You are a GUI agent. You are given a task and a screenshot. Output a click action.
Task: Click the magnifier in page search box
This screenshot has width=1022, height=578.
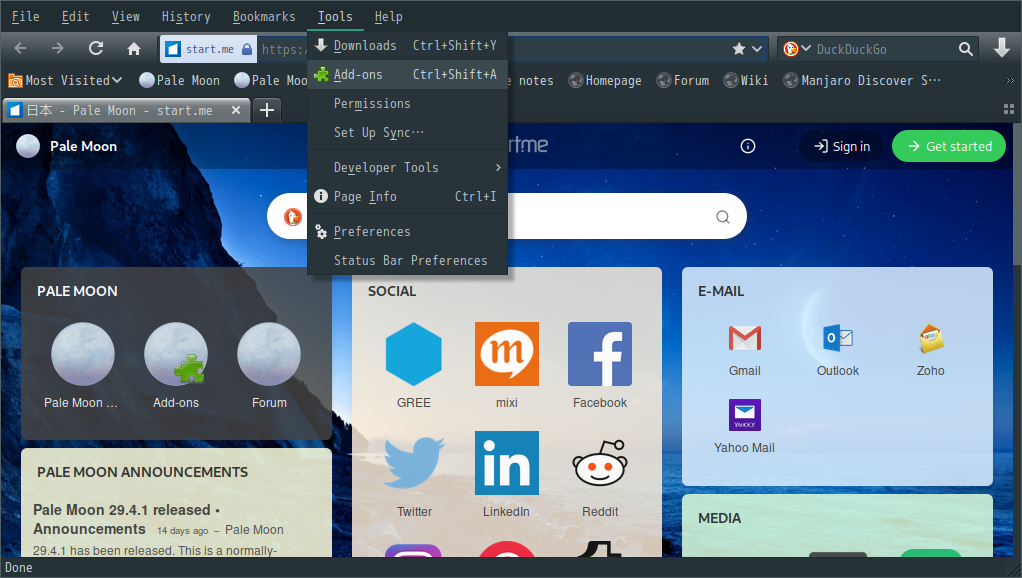click(x=722, y=216)
